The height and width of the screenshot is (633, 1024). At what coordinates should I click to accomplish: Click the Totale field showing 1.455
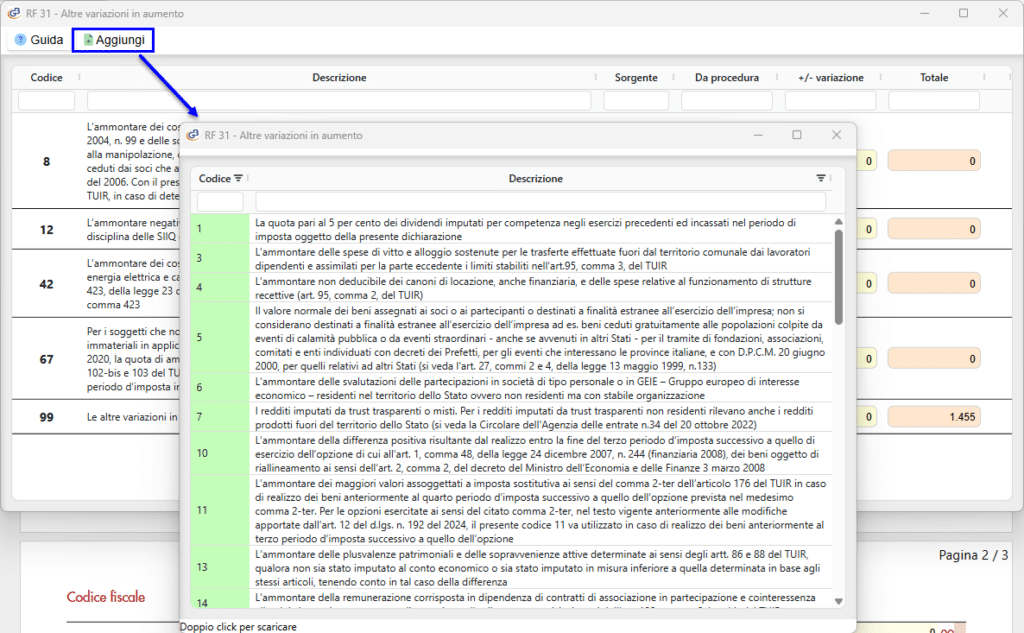click(934, 417)
